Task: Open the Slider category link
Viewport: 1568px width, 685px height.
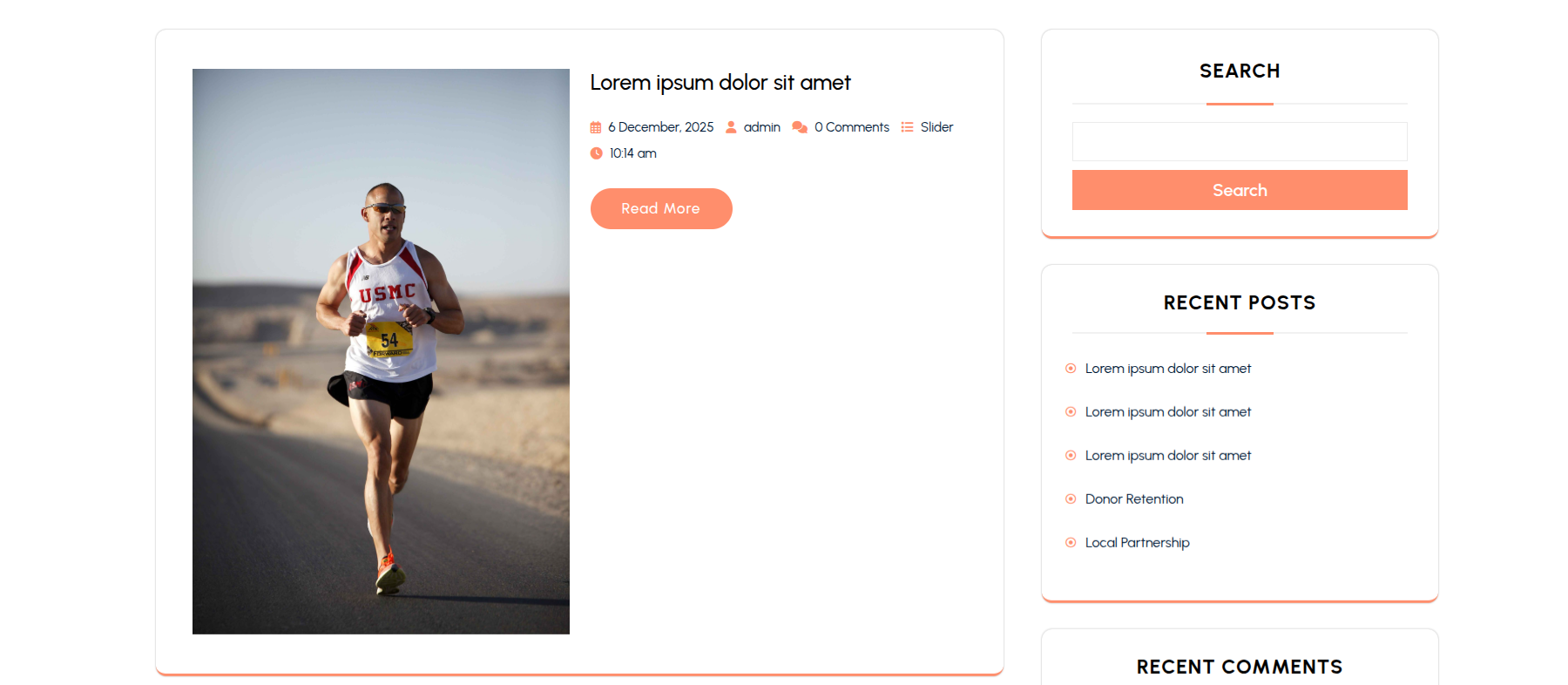Action: point(937,127)
